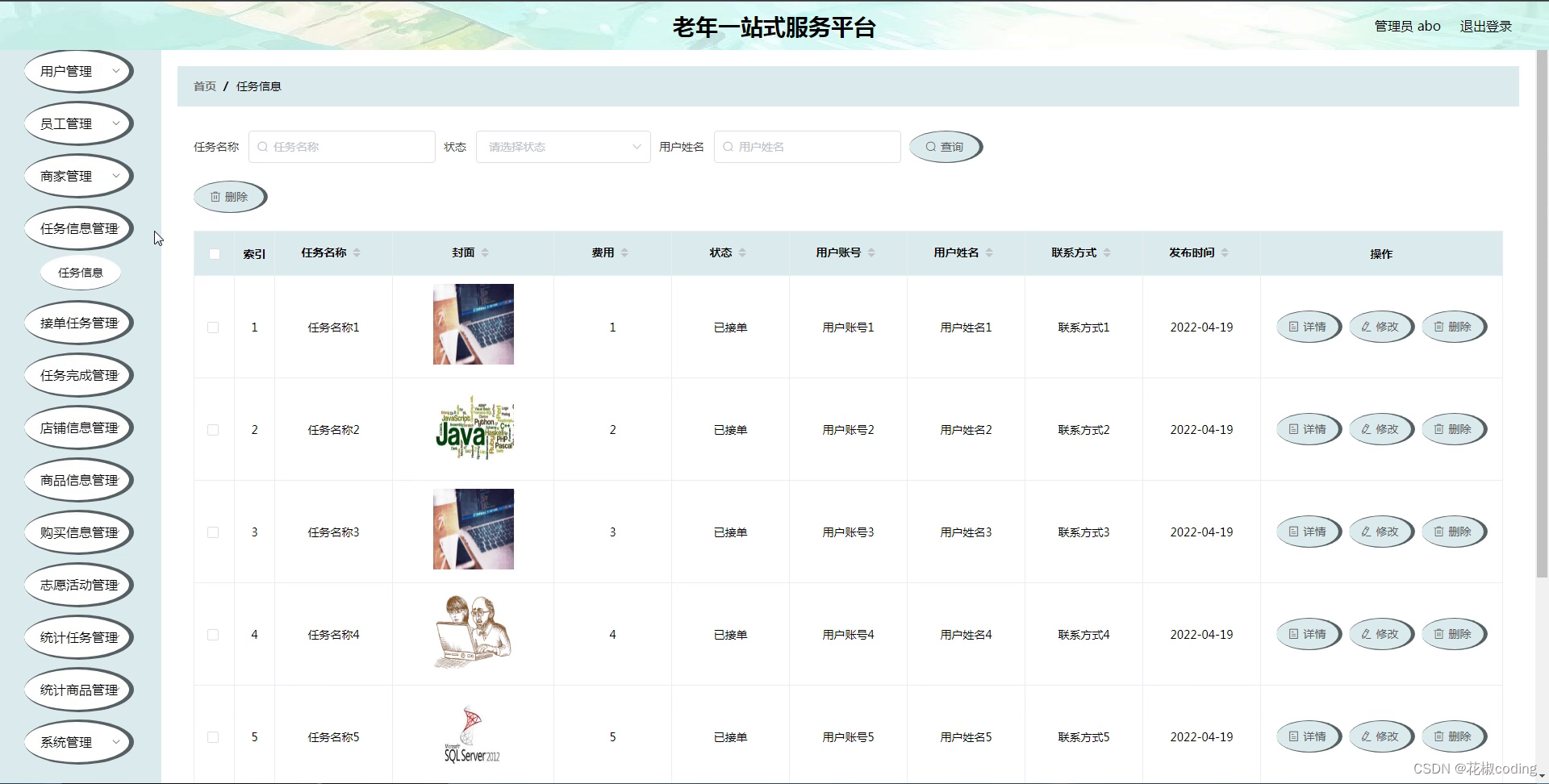Expand the 系统管理 sidebar section
Image resolution: width=1549 pixels, height=784 pixels.
pyautogui.click(x=78, y=741)
